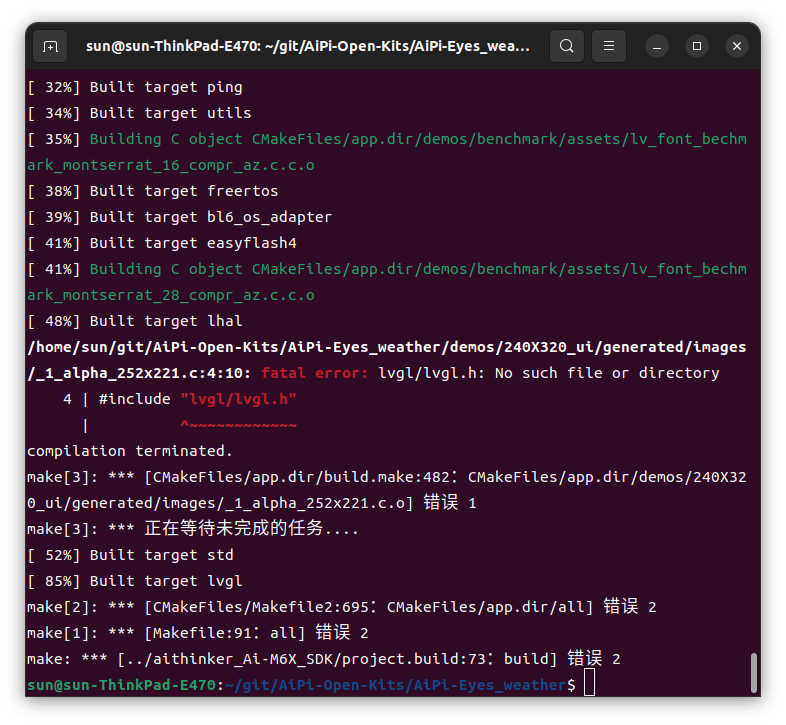Viewport: 786px width, 725px height.
Task: Maximize the terminal window
Action: [x=697, y=46]
